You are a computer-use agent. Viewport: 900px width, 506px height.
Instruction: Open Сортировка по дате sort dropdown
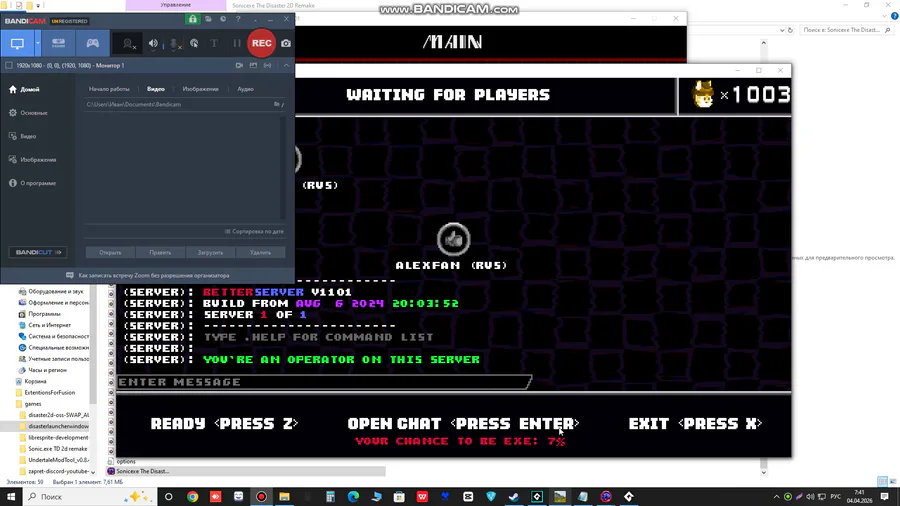point(254,232)
